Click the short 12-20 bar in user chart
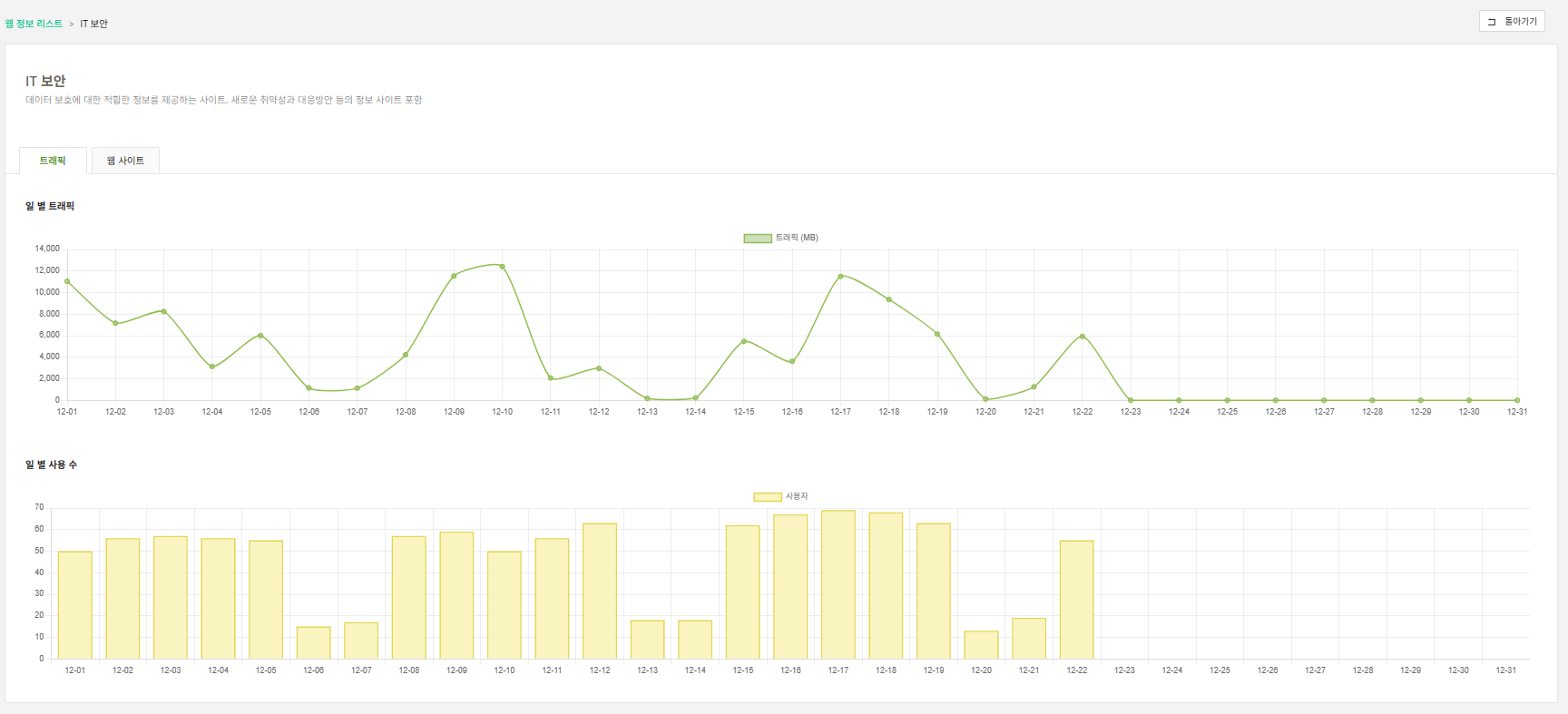 981,645
